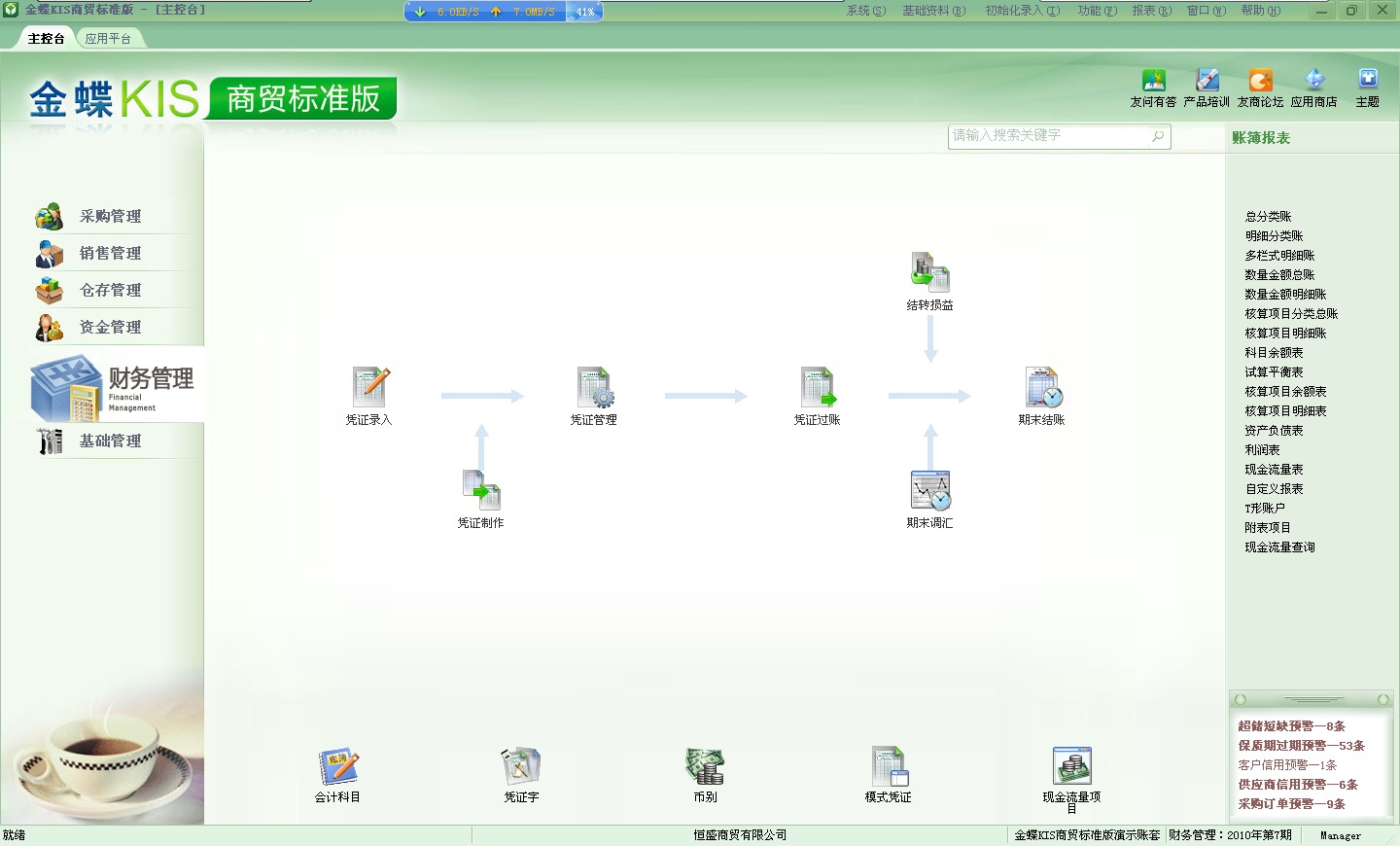
Task: Open the T形账户 report link
Action: (x=1265, y=509)
